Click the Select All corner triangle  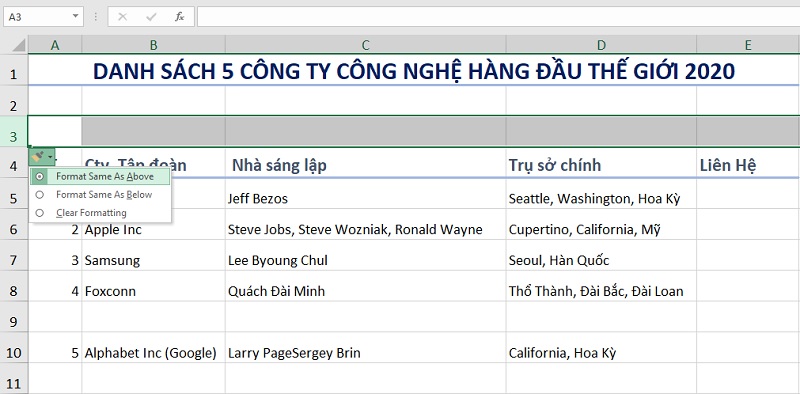click(19, 45)
